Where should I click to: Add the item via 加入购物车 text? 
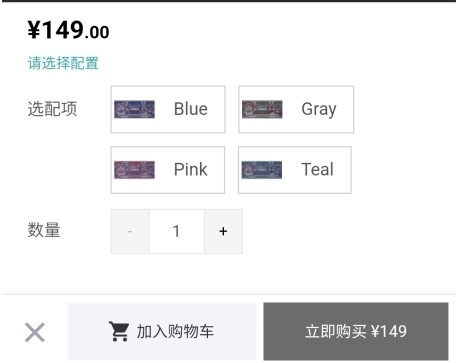[175, 332]
